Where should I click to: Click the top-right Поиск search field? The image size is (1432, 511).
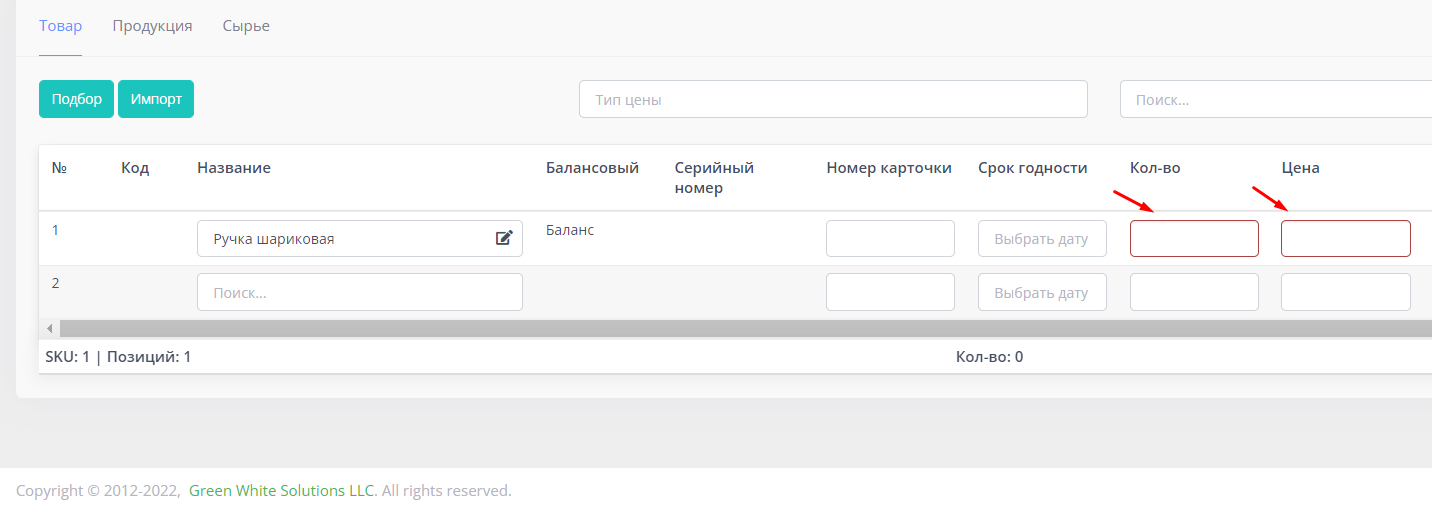tap(1276, 99)
